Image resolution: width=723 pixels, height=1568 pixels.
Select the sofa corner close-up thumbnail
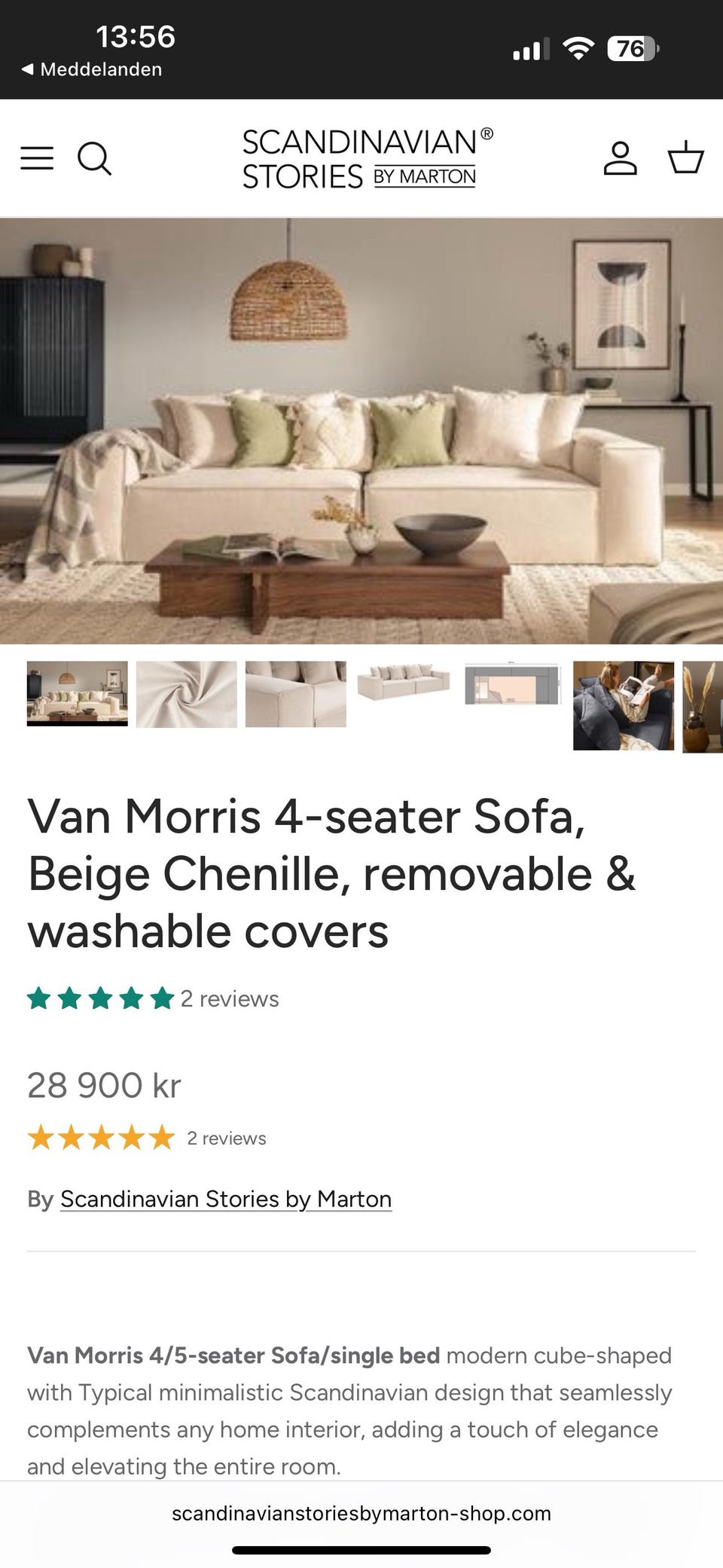point(296,694)
